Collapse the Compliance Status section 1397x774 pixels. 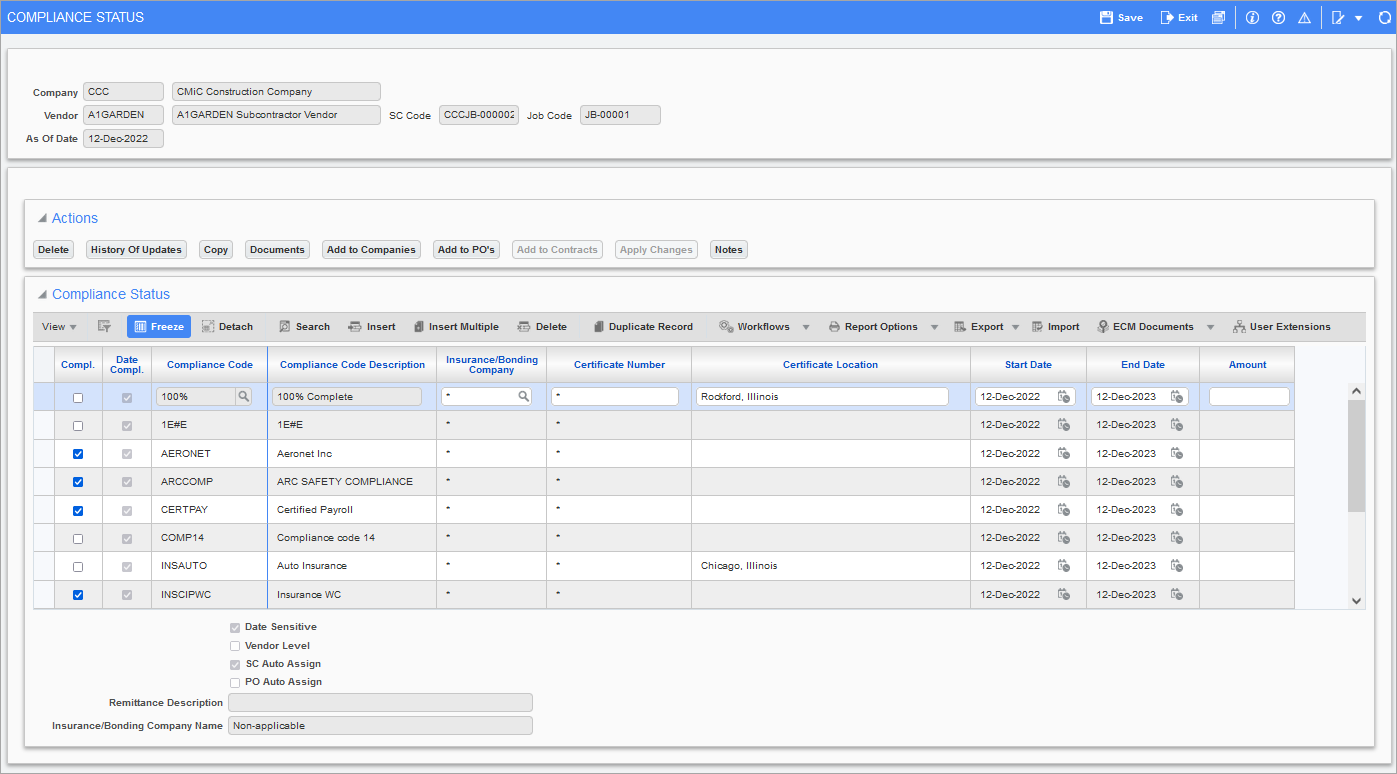(x=42, y=294)
